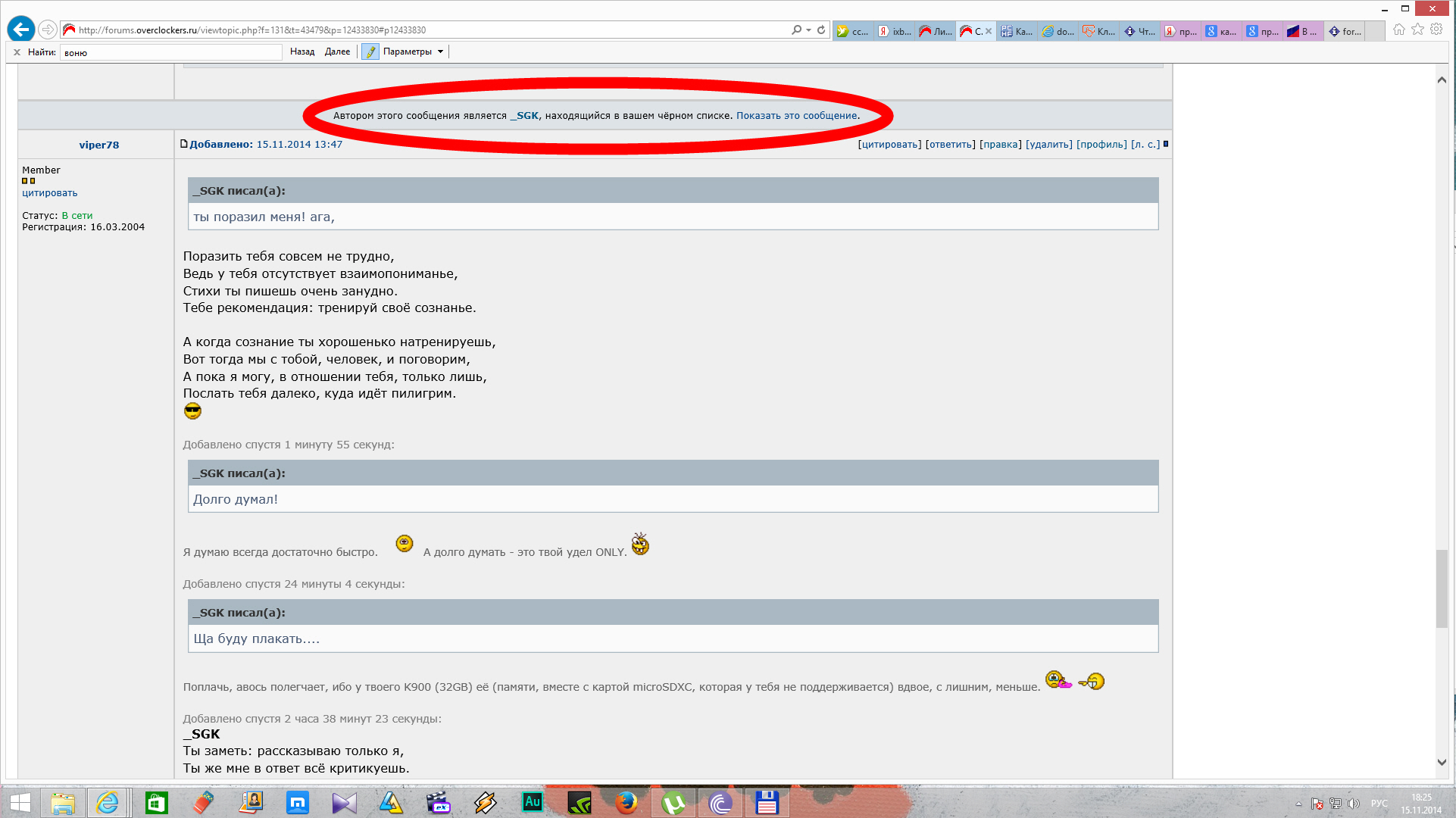Open the favorites star icon
1456x818 pixels.
(x=1417, y=30)
